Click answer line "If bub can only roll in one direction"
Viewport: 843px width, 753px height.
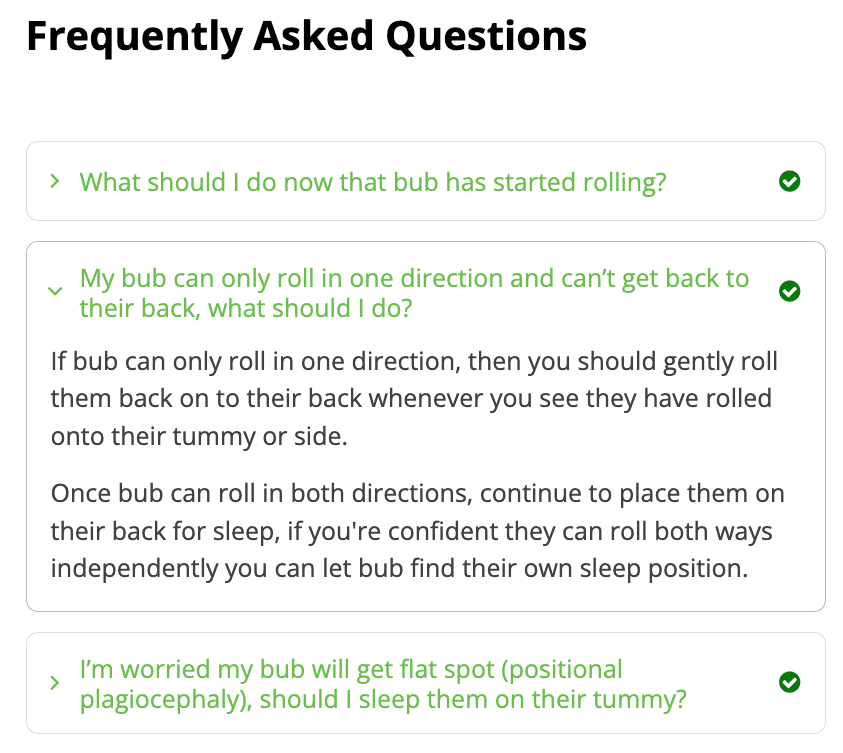click(414, 360)
